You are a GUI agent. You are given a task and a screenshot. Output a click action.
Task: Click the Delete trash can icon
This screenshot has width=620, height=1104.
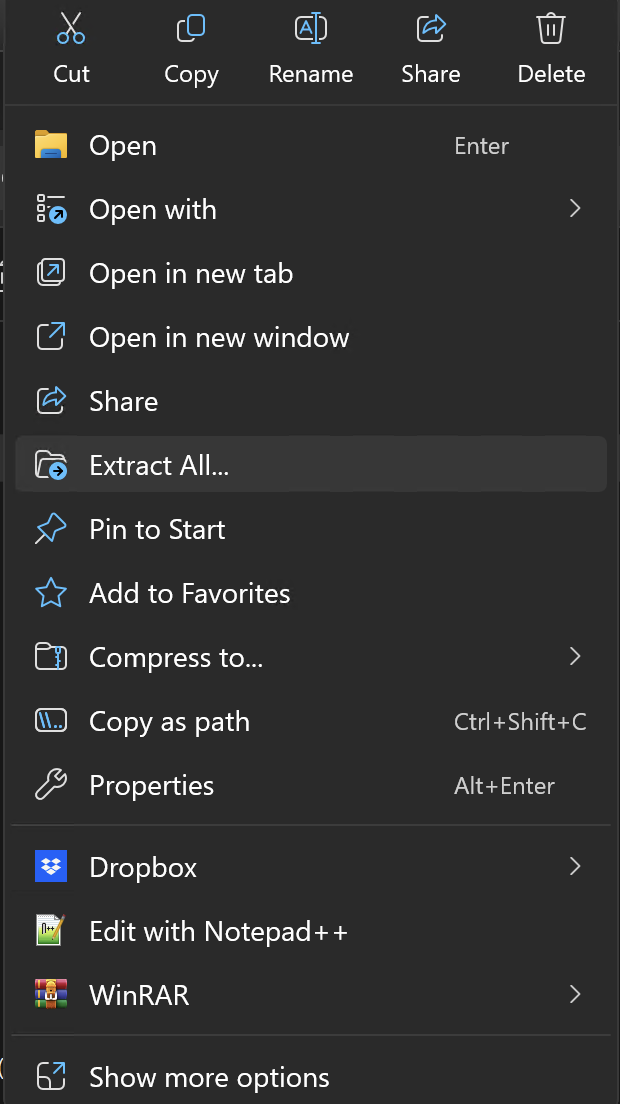pos(551,28)
